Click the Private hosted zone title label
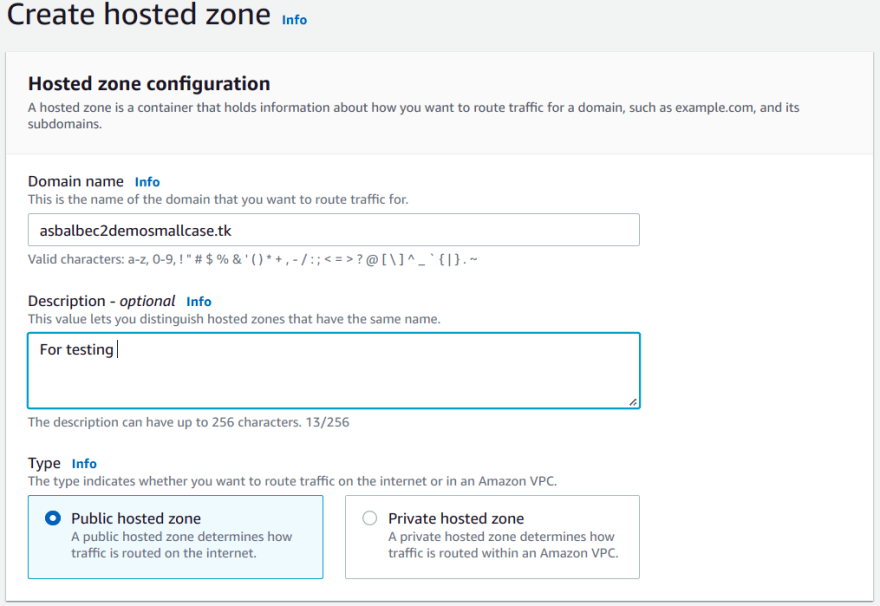This screenshot has height=606, width=880. [x=456, y=518]
